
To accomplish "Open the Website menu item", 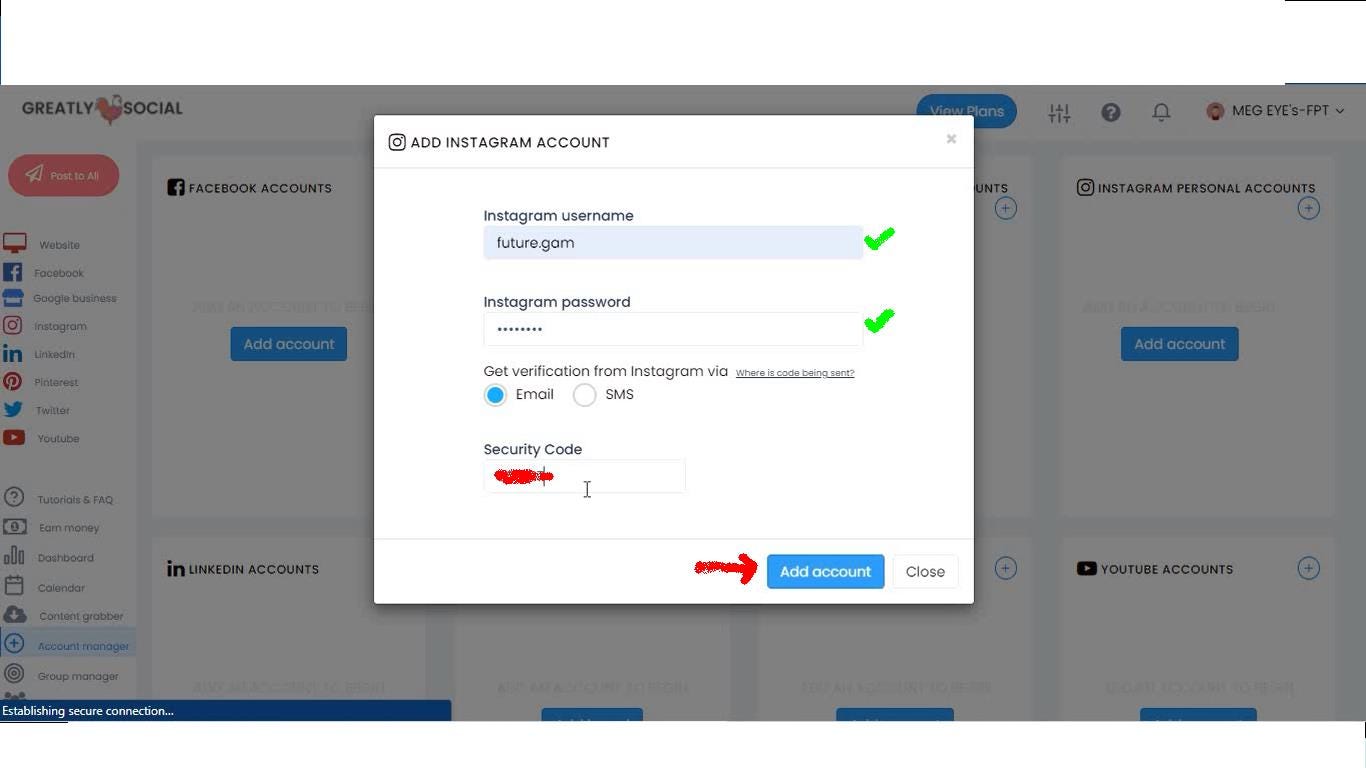I will pyautogui.click(x=59, y=245).
